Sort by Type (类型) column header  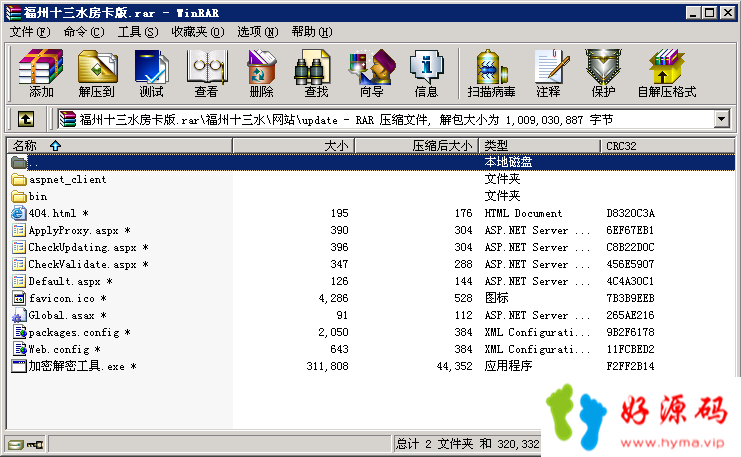coord(539,146)
